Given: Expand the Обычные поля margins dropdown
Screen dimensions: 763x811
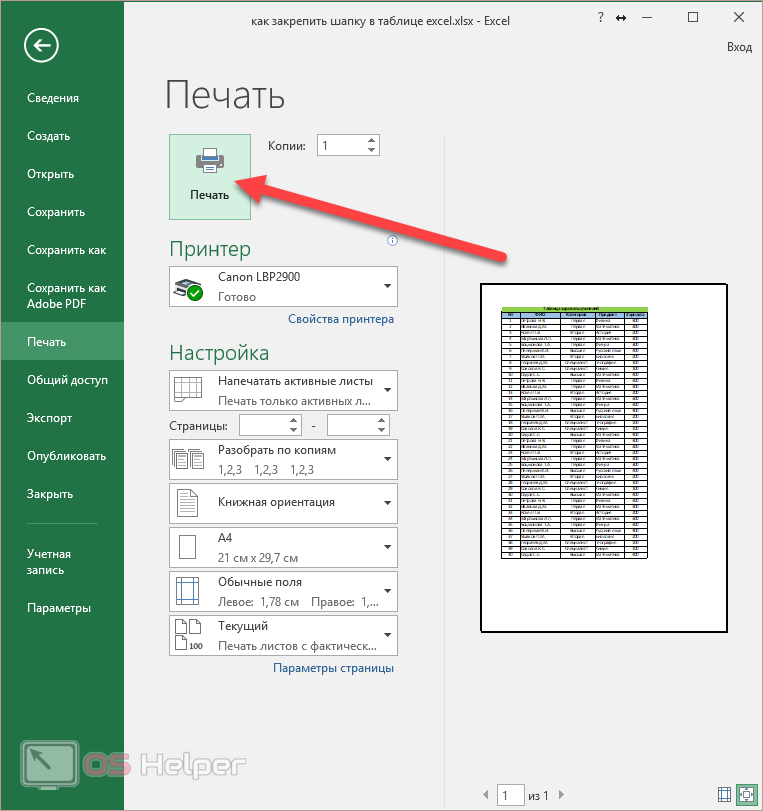Looking at the screenshot, I should tap(283, 591).
